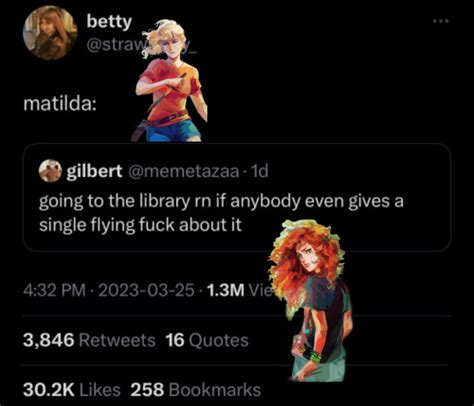Click gilbert's name in quoted tweet
The image size is (474, 406).
[94, 171]
